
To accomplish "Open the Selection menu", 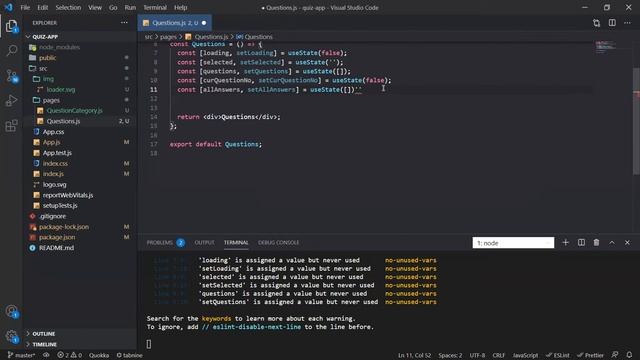I will click(68, 7).
